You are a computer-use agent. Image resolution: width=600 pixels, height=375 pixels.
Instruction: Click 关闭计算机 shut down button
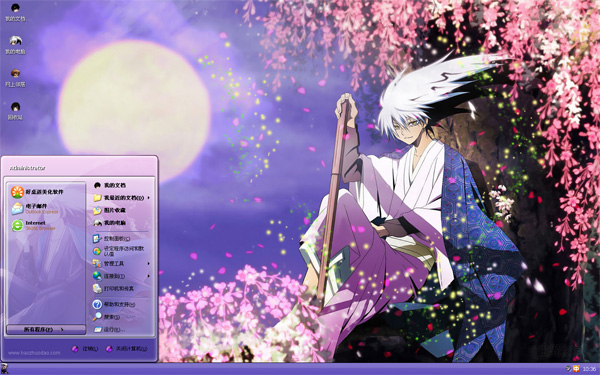(127, 349)
